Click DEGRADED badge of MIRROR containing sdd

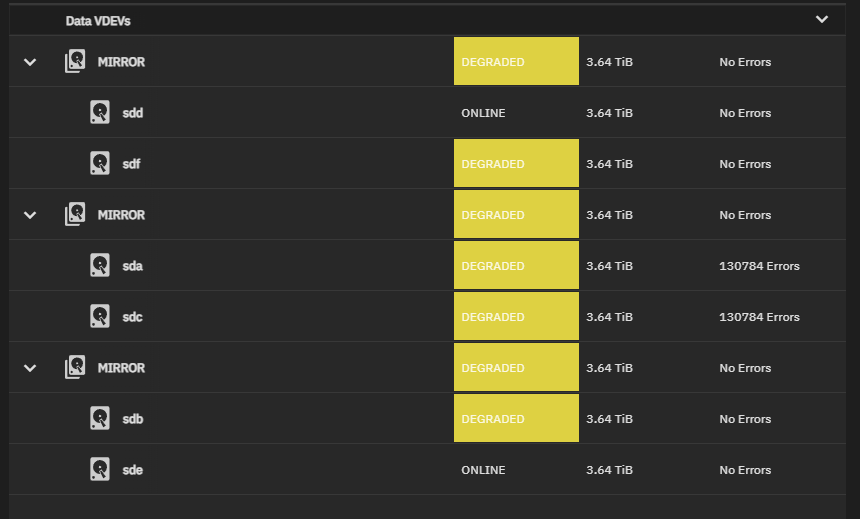pyautogui.click(x=516, y=61)
